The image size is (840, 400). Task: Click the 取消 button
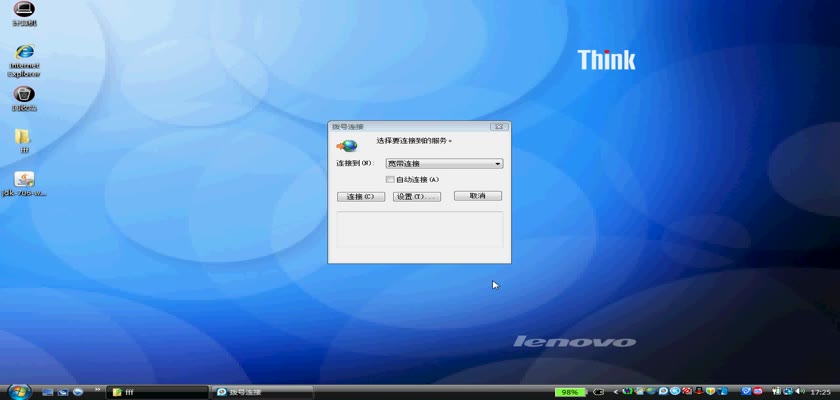478,196
